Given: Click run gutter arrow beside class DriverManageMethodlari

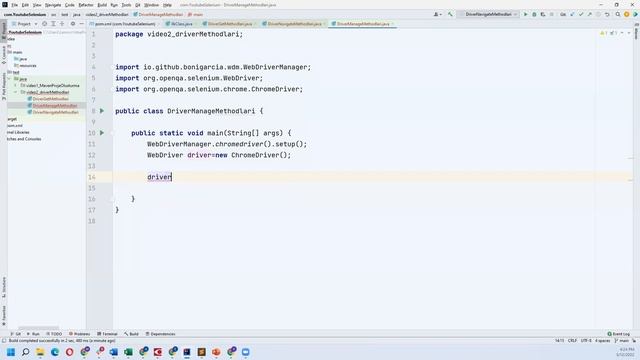Looking at the screenshot, I should click(102, 111).
